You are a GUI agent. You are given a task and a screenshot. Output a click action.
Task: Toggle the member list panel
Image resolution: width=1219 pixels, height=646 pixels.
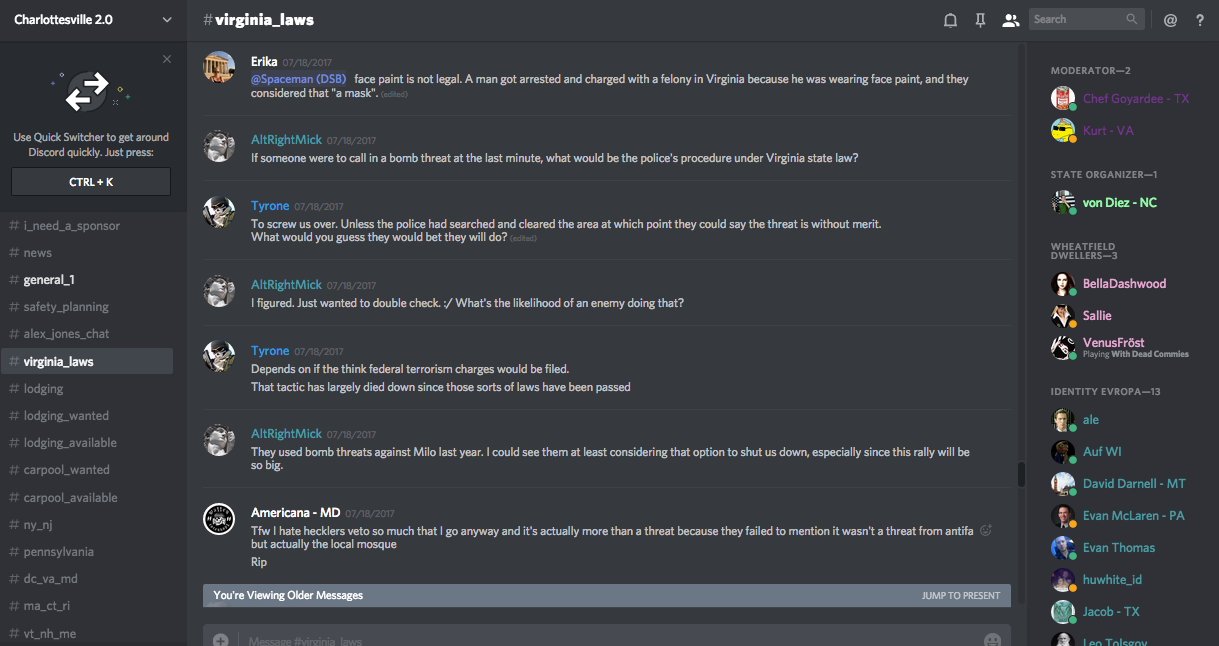click(1010, 20)
